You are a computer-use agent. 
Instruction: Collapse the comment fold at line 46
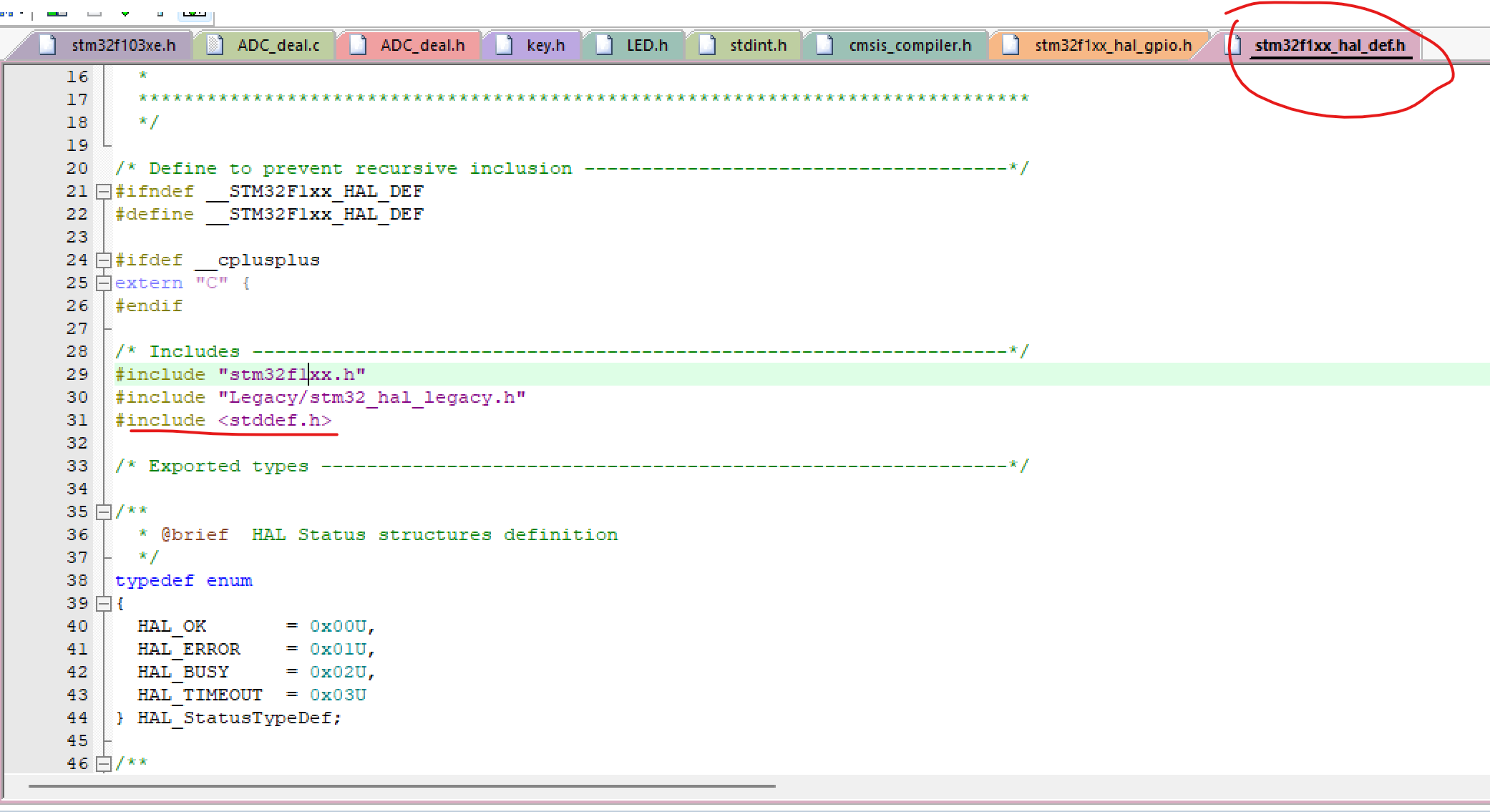tap(104, 764)
